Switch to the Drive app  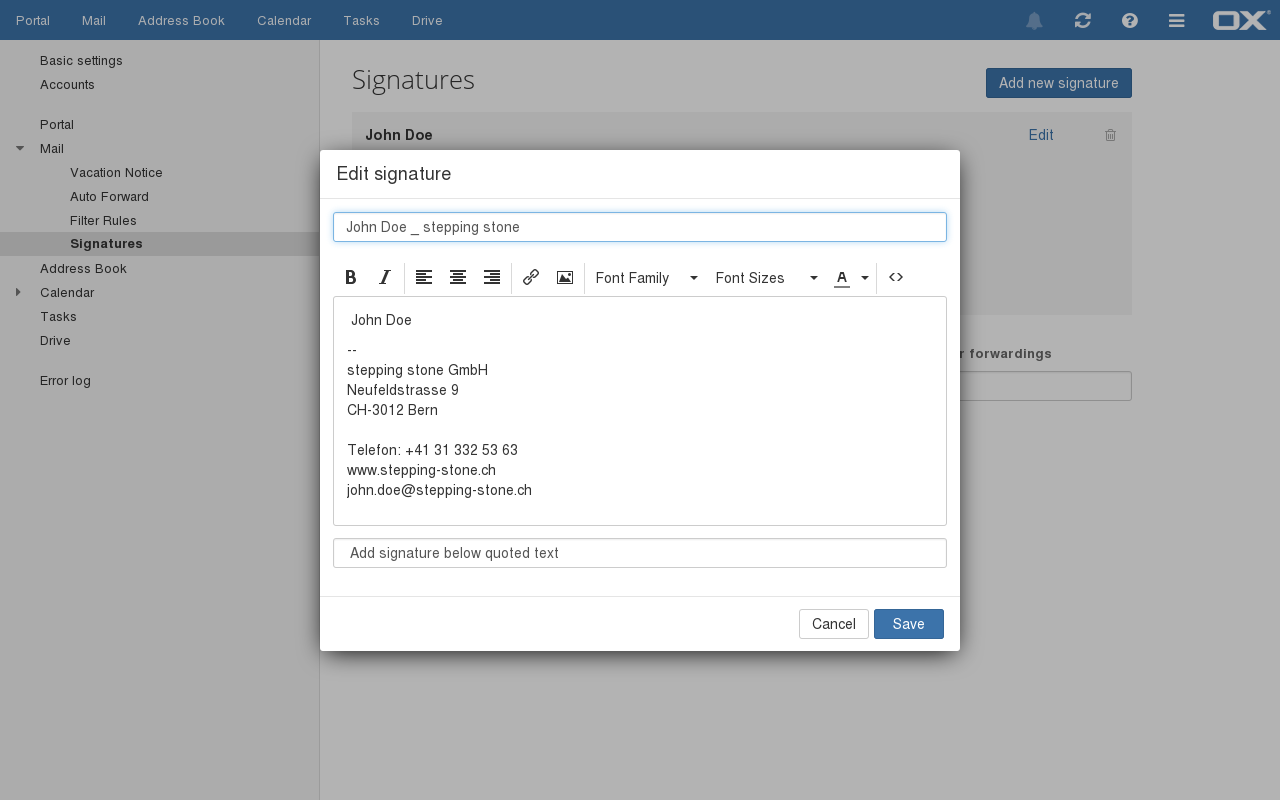pyautogui.click(x=427, y=20)
